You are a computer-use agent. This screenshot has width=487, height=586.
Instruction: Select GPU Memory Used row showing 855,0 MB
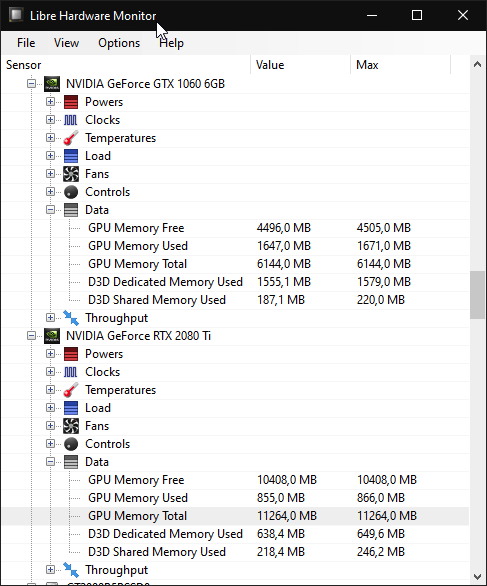(x=235, y=498)
